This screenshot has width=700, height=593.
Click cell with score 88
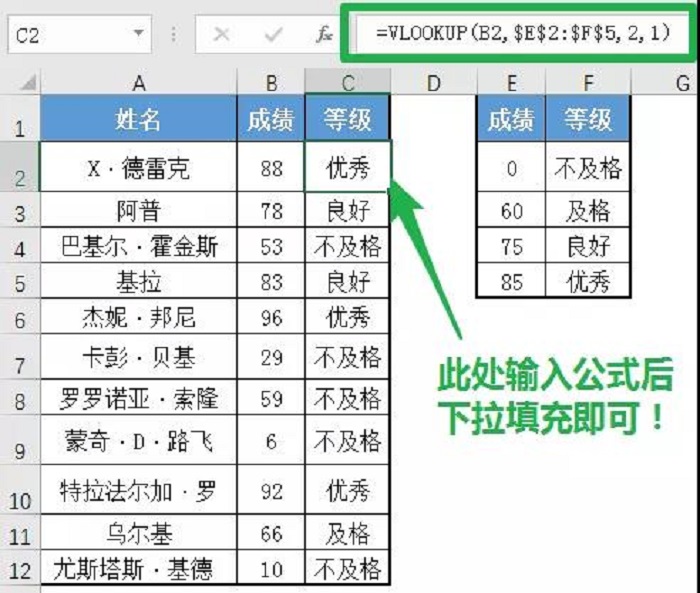point(271,167)
